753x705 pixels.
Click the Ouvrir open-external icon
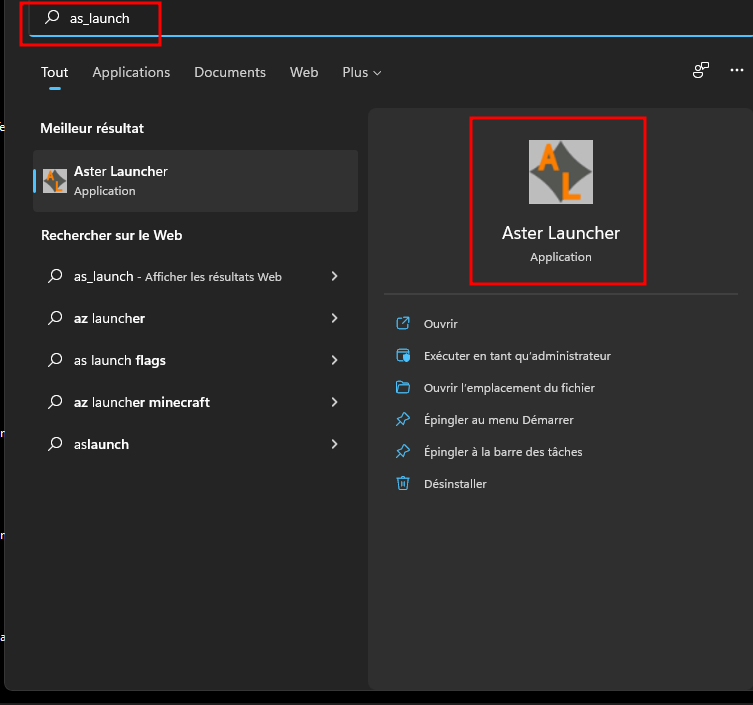pyautogui.click(x=403, y=323)
